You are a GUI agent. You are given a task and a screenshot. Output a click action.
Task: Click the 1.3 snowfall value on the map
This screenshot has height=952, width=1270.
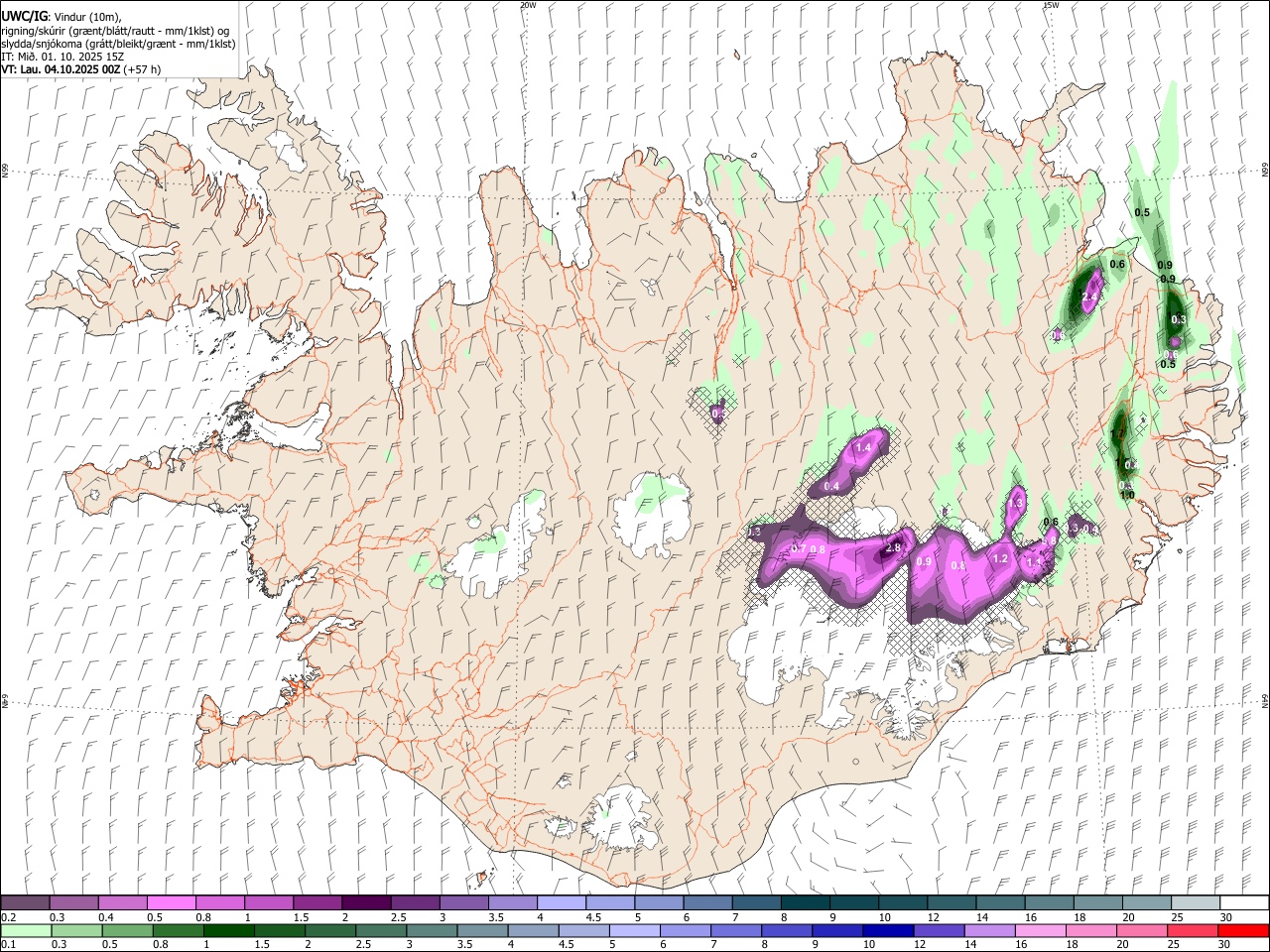1015,504
